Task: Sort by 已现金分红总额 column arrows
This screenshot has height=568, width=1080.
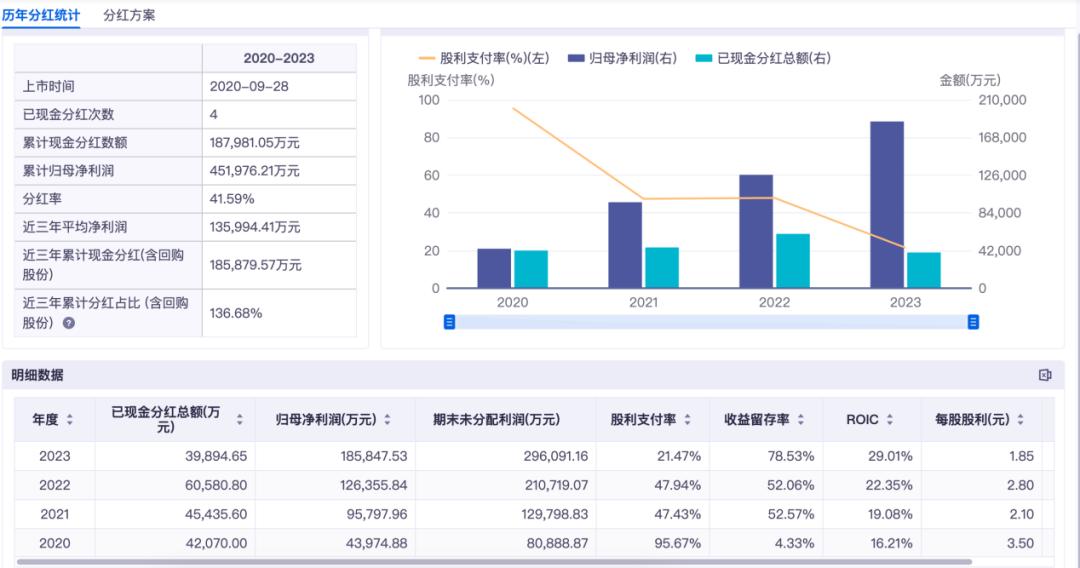Action: pyautogui.click(x=239, y=420)
